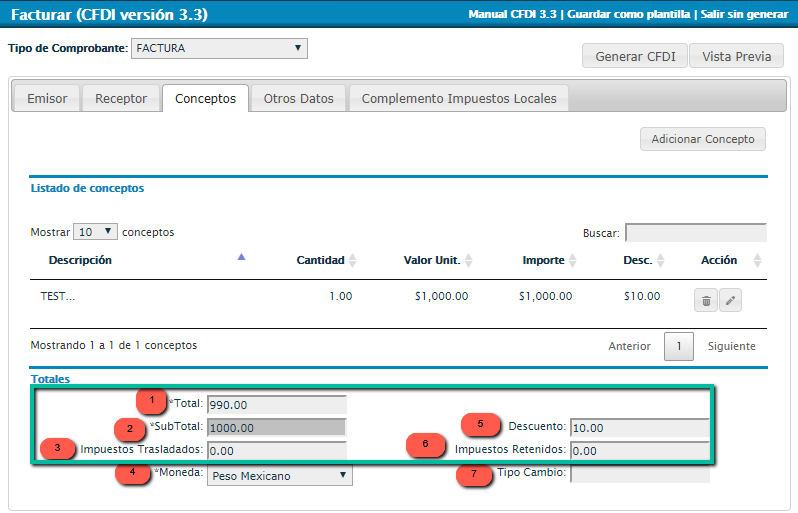Sort the Importe column

[574, 261]
